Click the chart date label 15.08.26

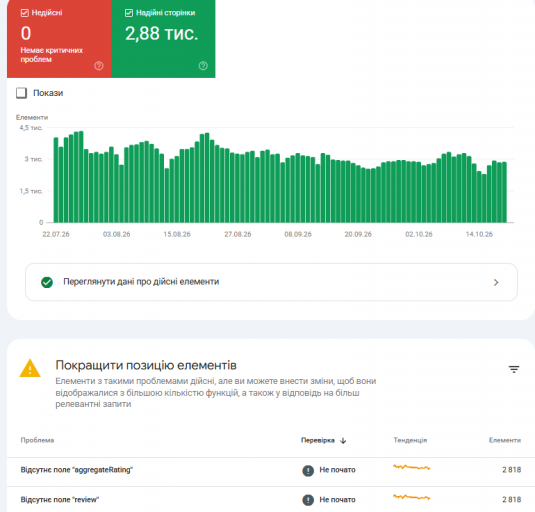point(177,234)
